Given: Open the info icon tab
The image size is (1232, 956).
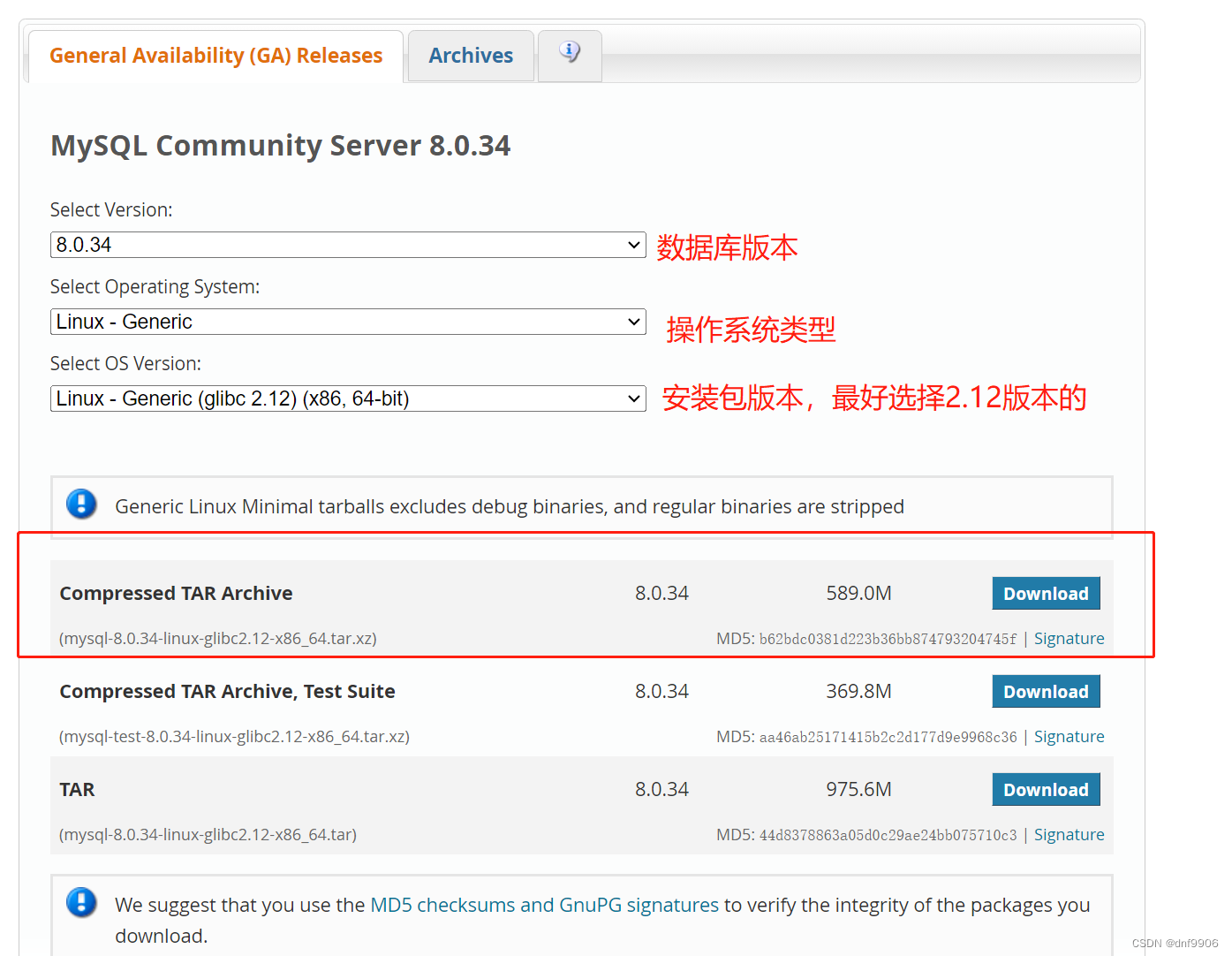Looking at the screenshot, I should [570, 55].
